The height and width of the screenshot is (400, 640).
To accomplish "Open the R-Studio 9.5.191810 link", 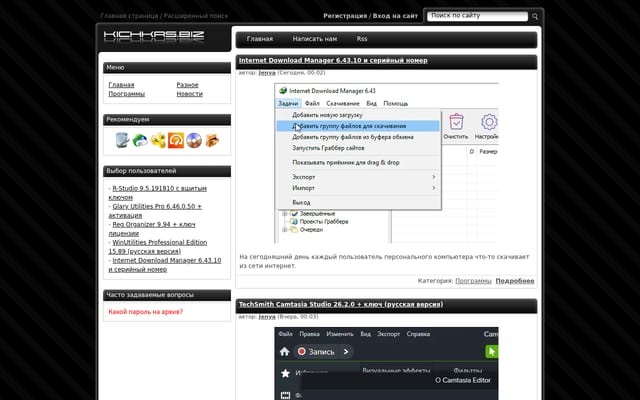I will point(158,193).
